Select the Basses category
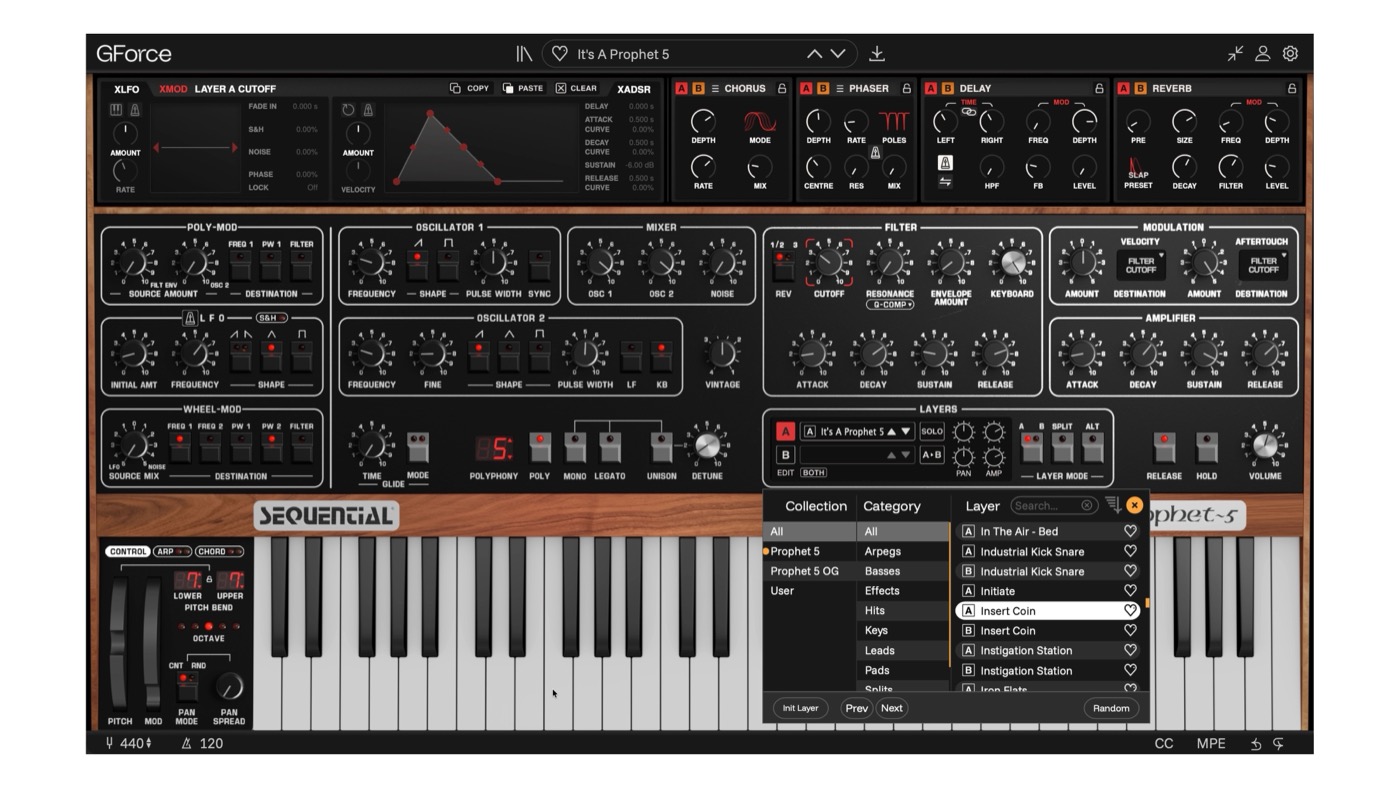 pyautogui.click(x=903, y=571)
